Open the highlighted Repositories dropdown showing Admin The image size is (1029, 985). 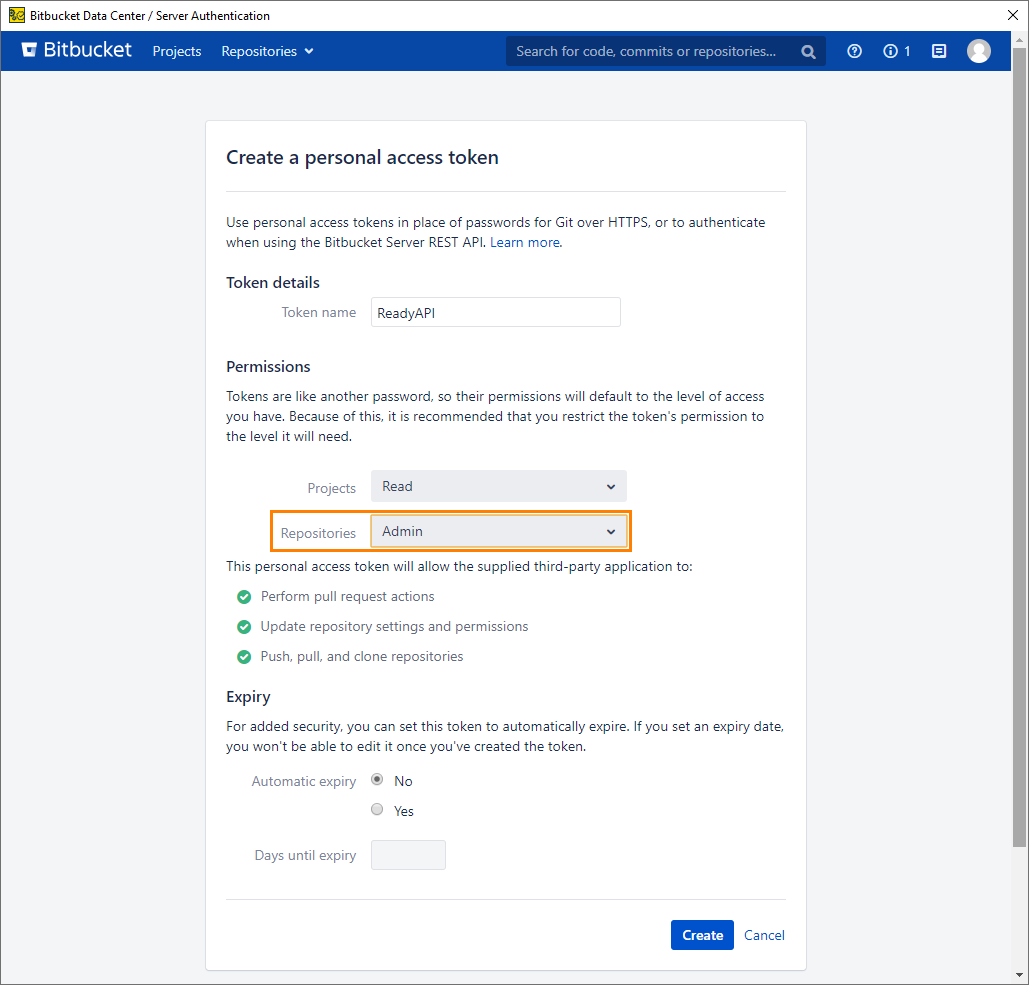coord(499,531)
